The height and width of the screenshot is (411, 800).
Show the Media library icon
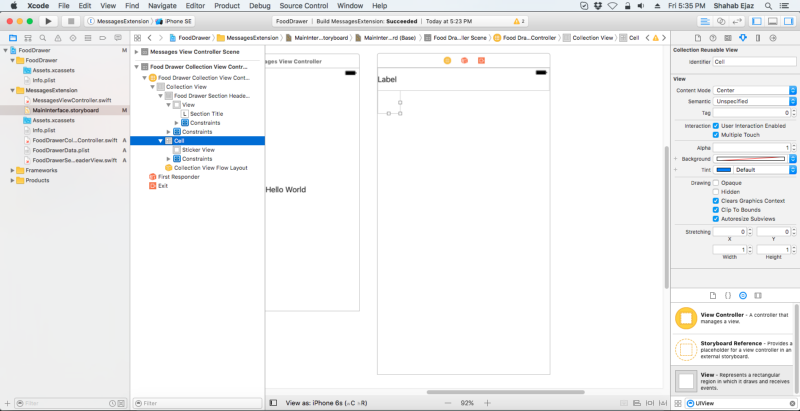(758, 296)
